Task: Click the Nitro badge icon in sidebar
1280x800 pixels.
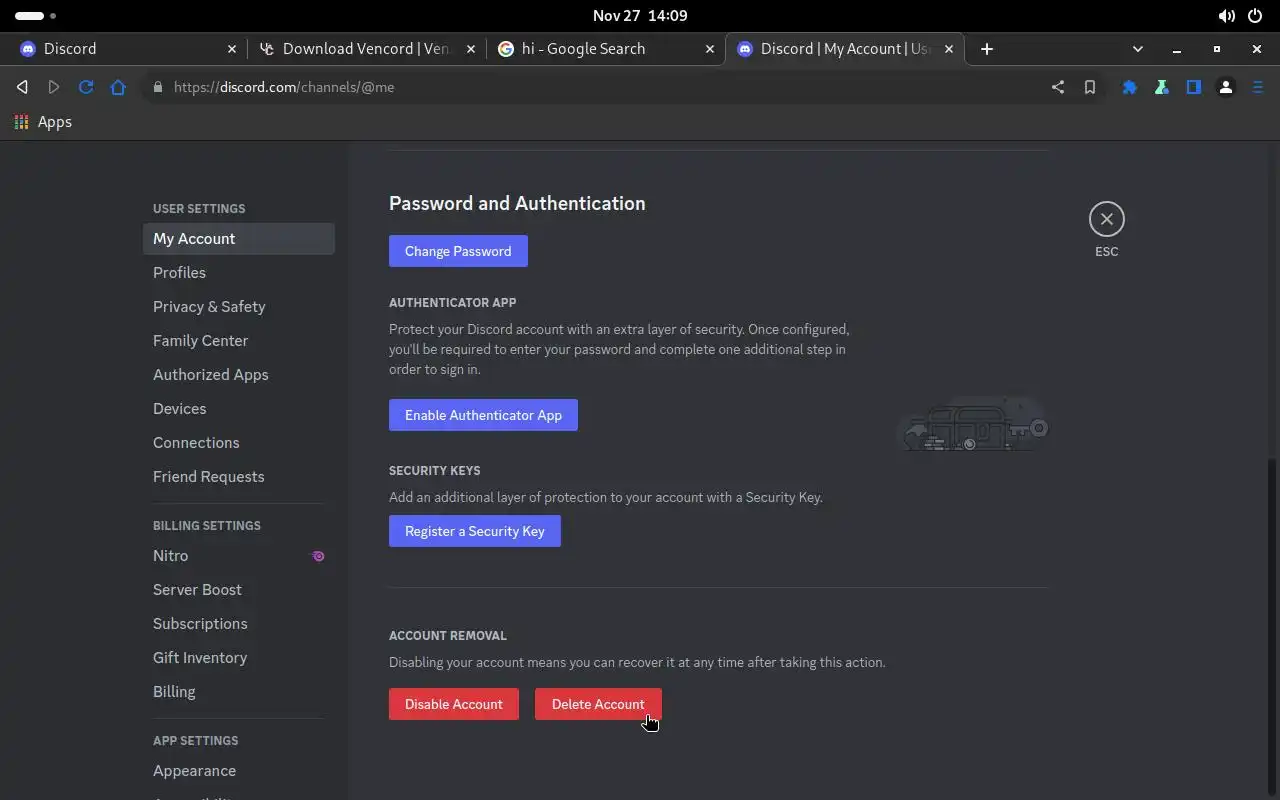Action: pos(318,556)
